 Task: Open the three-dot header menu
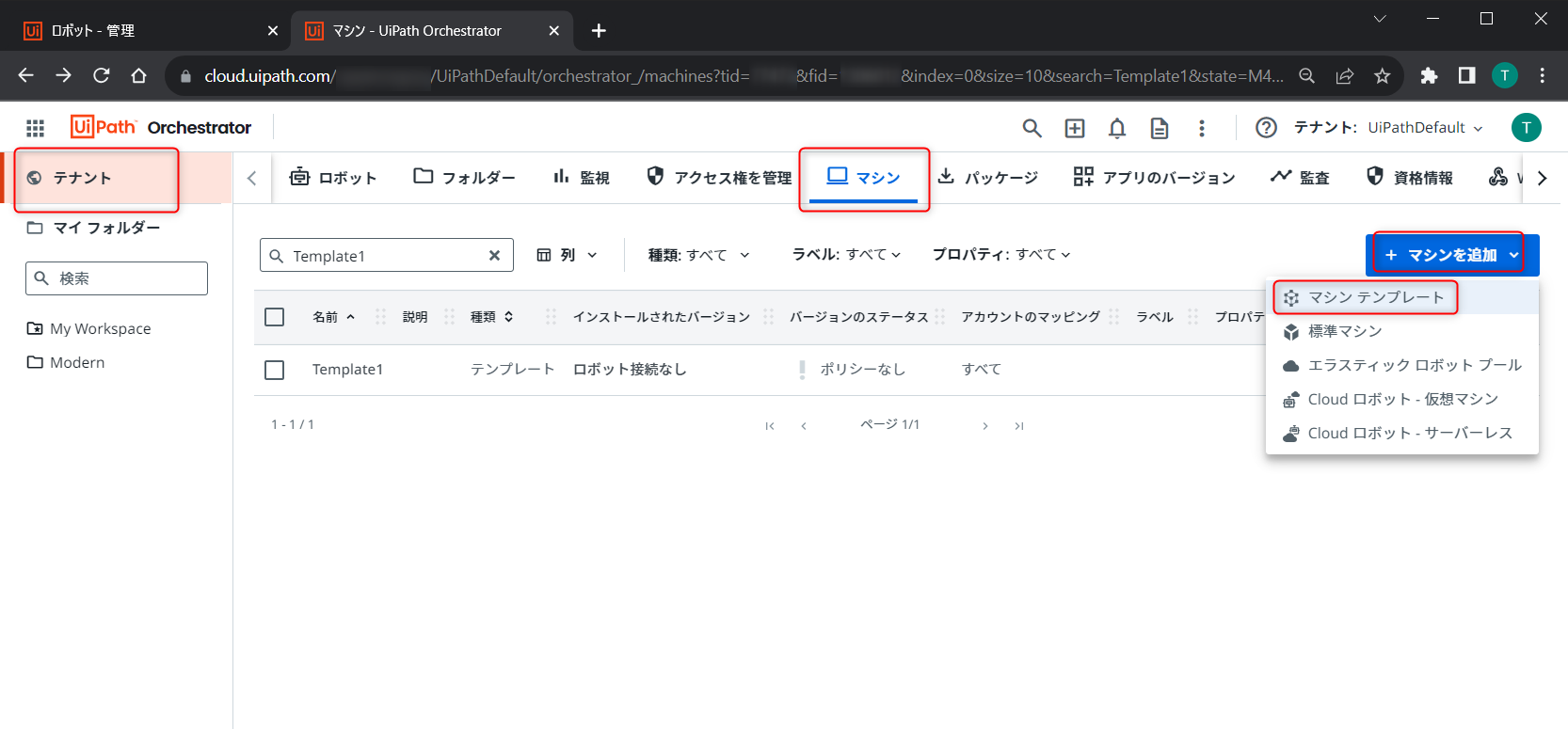pyautogui.click(x=1202, y=128)
